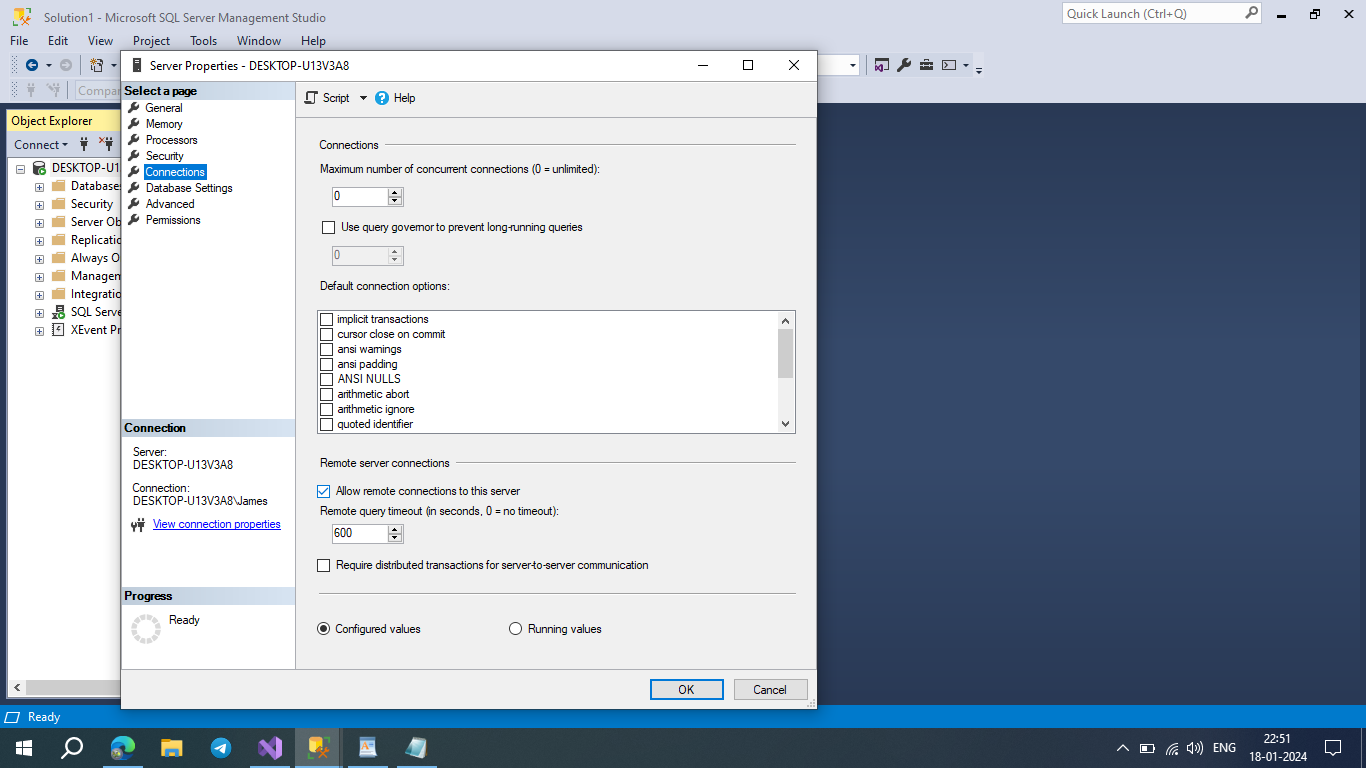The height and width of the screenshot is (768, 1366).
Task: Click the maximum concurrent connections field
Action: pos(360,196)
